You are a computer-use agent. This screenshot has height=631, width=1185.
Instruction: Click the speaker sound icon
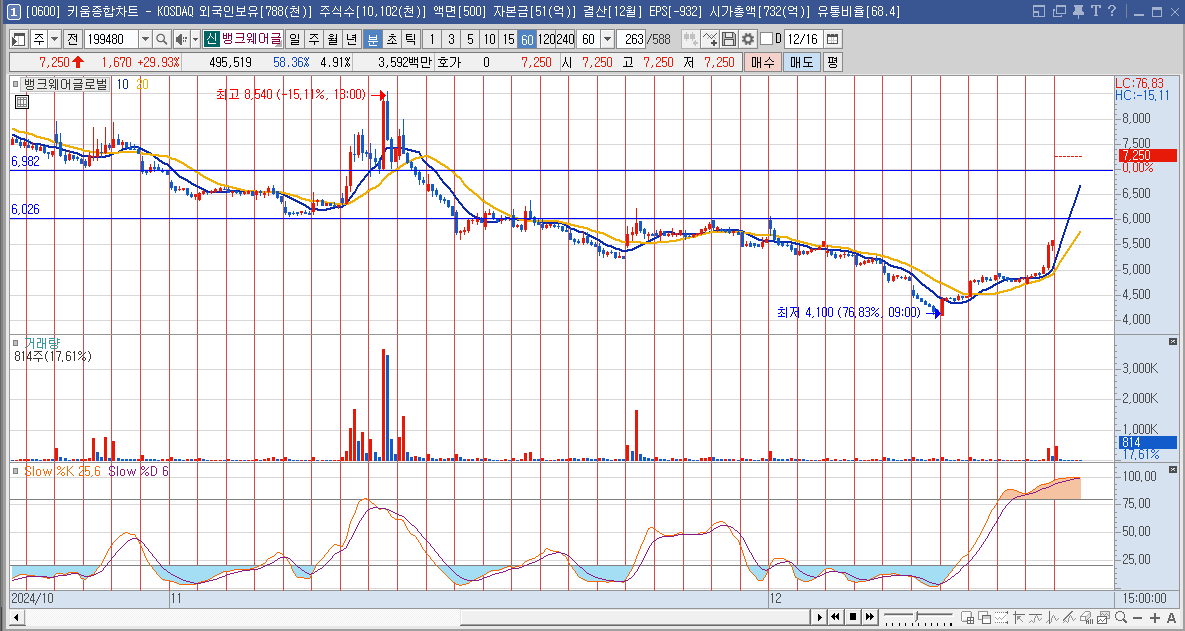point(181,39)
